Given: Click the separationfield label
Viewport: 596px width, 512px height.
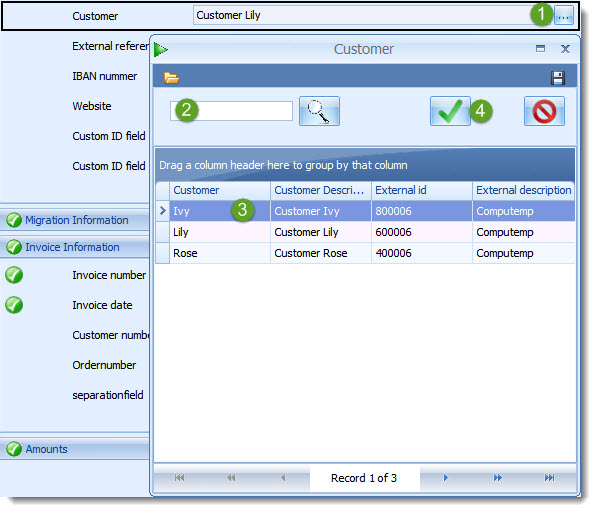Looking at the screenshot, I should coord(108,395).
